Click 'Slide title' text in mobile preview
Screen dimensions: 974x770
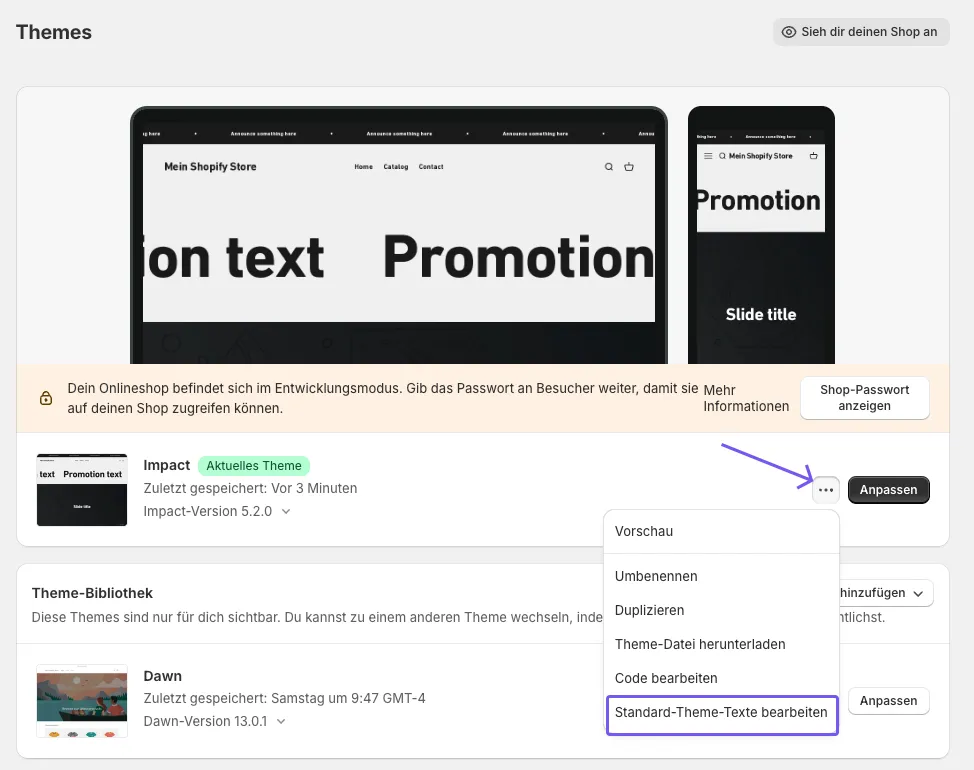coord(761,314)
